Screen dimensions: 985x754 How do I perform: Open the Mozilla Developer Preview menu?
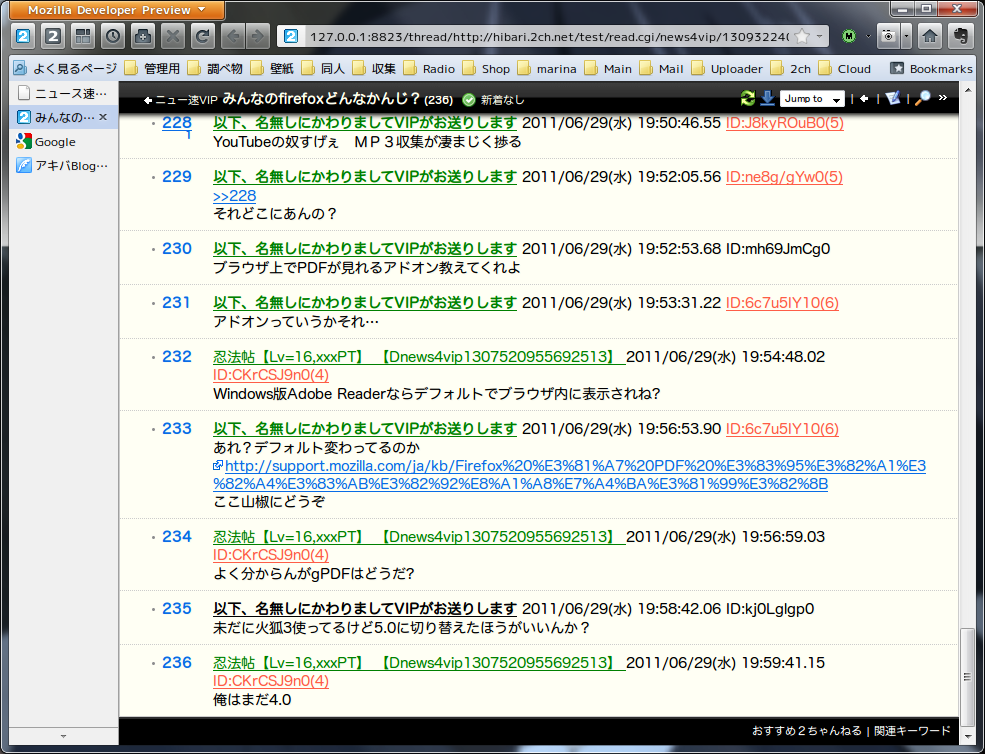pos(117,10)
